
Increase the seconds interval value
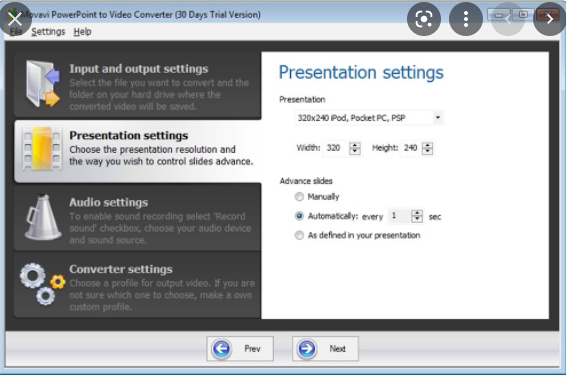tap(417, 213)
